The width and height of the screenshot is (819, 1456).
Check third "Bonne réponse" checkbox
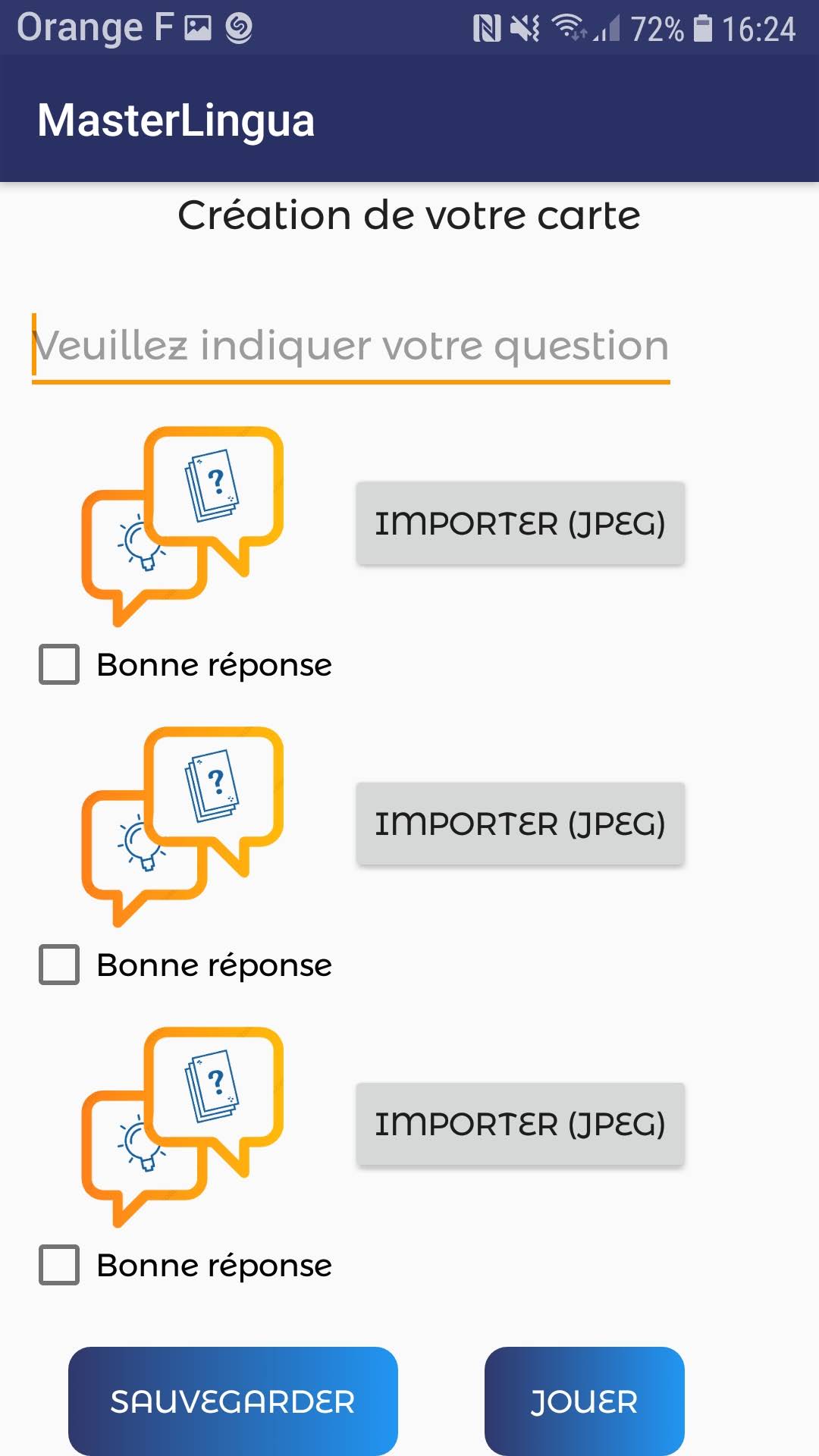click(x=59, y=1265)
